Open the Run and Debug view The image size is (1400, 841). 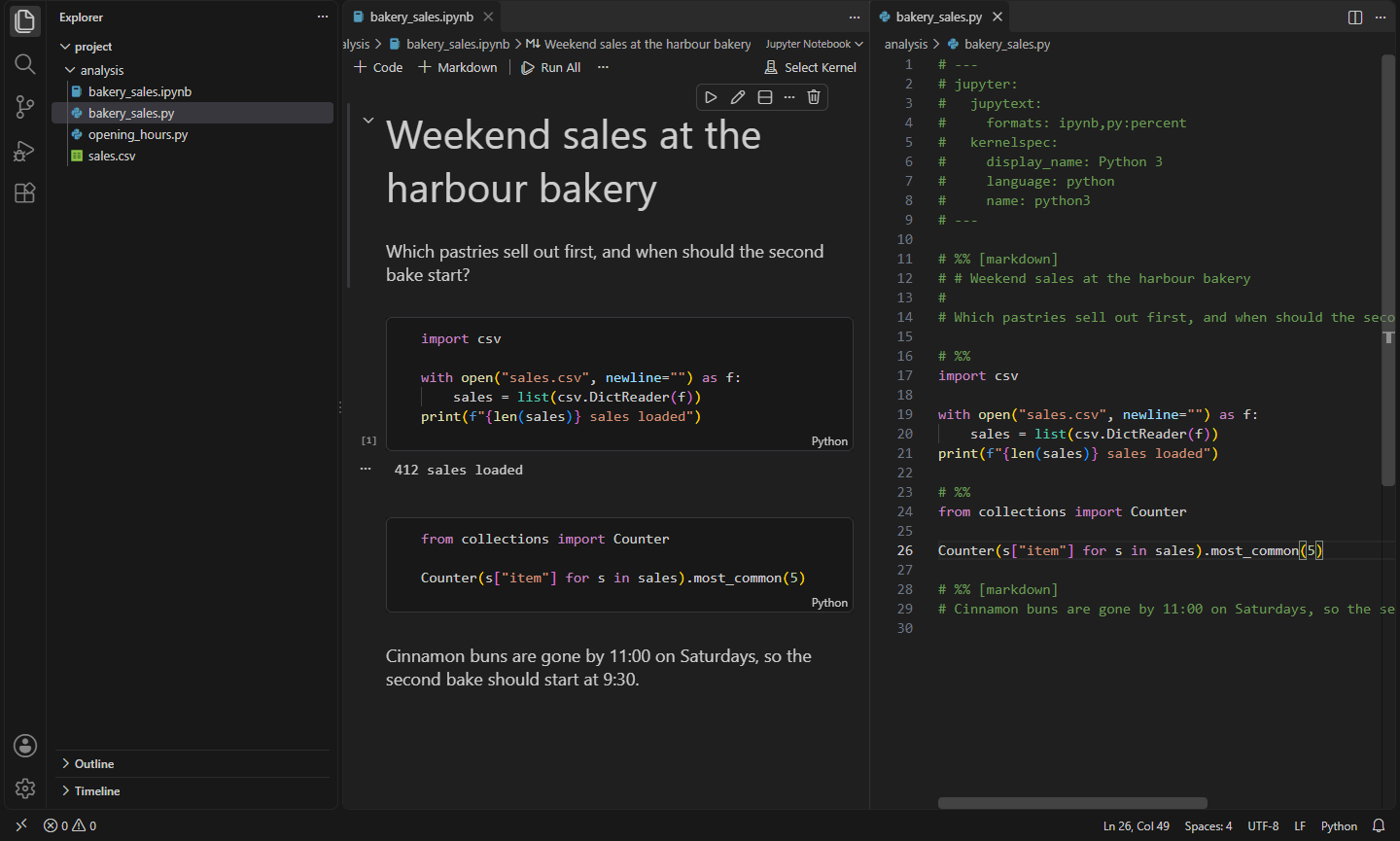[25, 151]
